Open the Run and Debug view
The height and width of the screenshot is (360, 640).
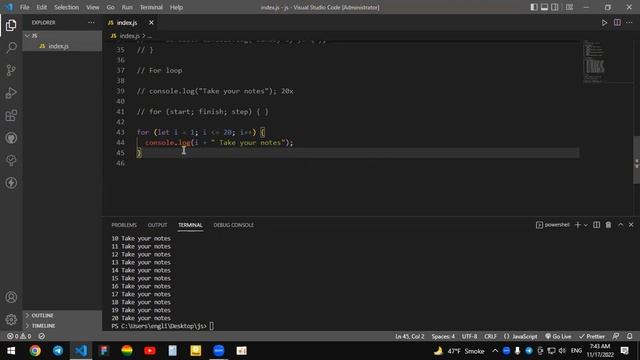tap(11, 93)
